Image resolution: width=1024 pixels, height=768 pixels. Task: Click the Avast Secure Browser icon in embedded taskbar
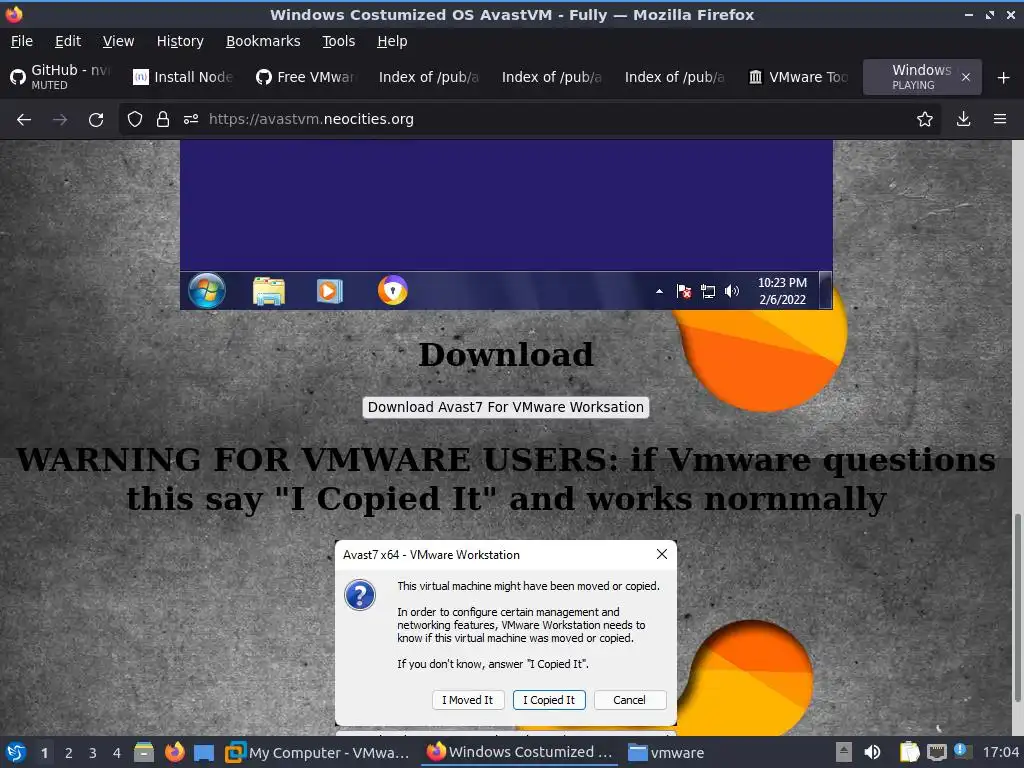(392, 291)
